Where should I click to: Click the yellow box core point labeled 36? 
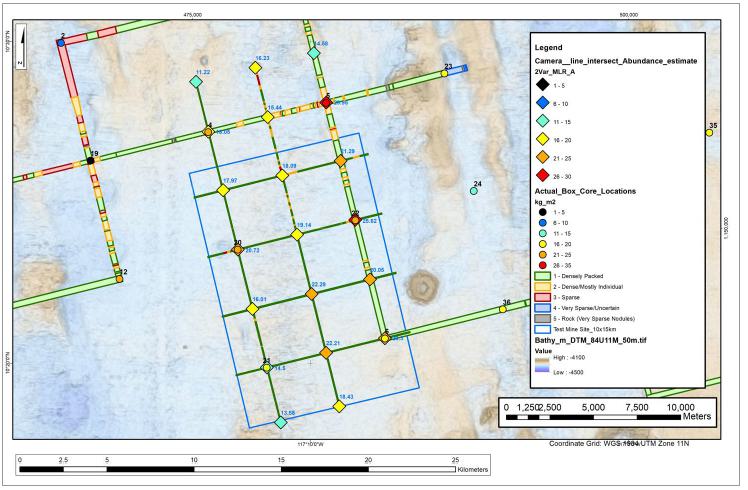tap(503, 310)
